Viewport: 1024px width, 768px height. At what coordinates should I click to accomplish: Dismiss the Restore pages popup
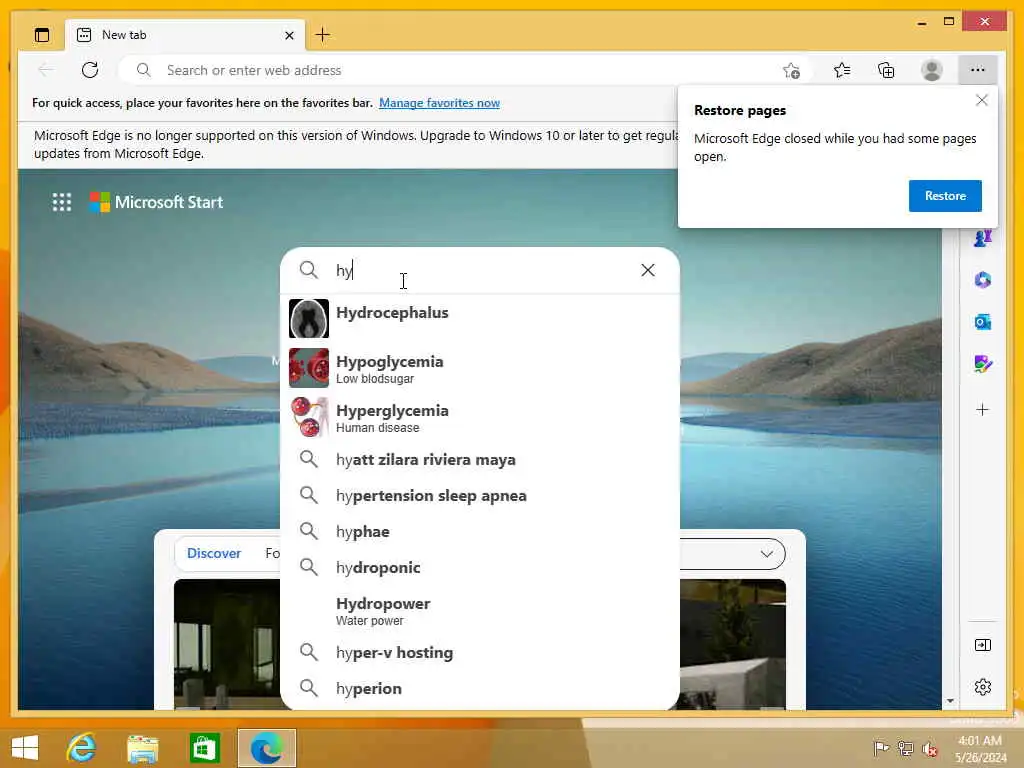982,100
